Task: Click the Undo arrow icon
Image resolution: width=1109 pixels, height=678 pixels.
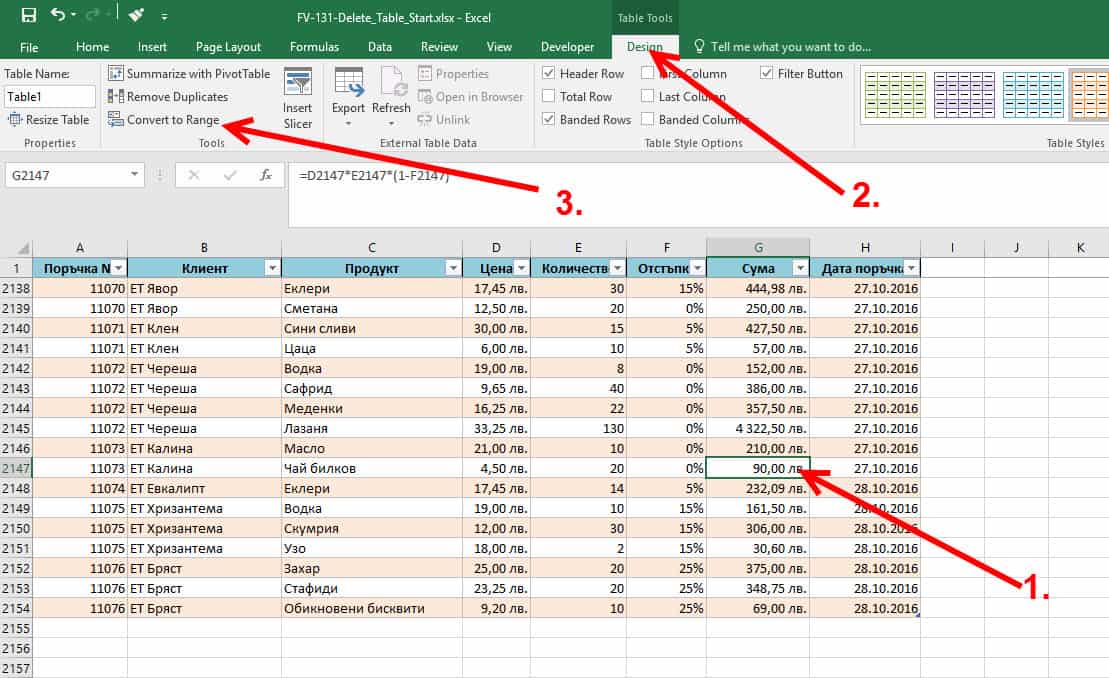Action: [x=58, y=15]
